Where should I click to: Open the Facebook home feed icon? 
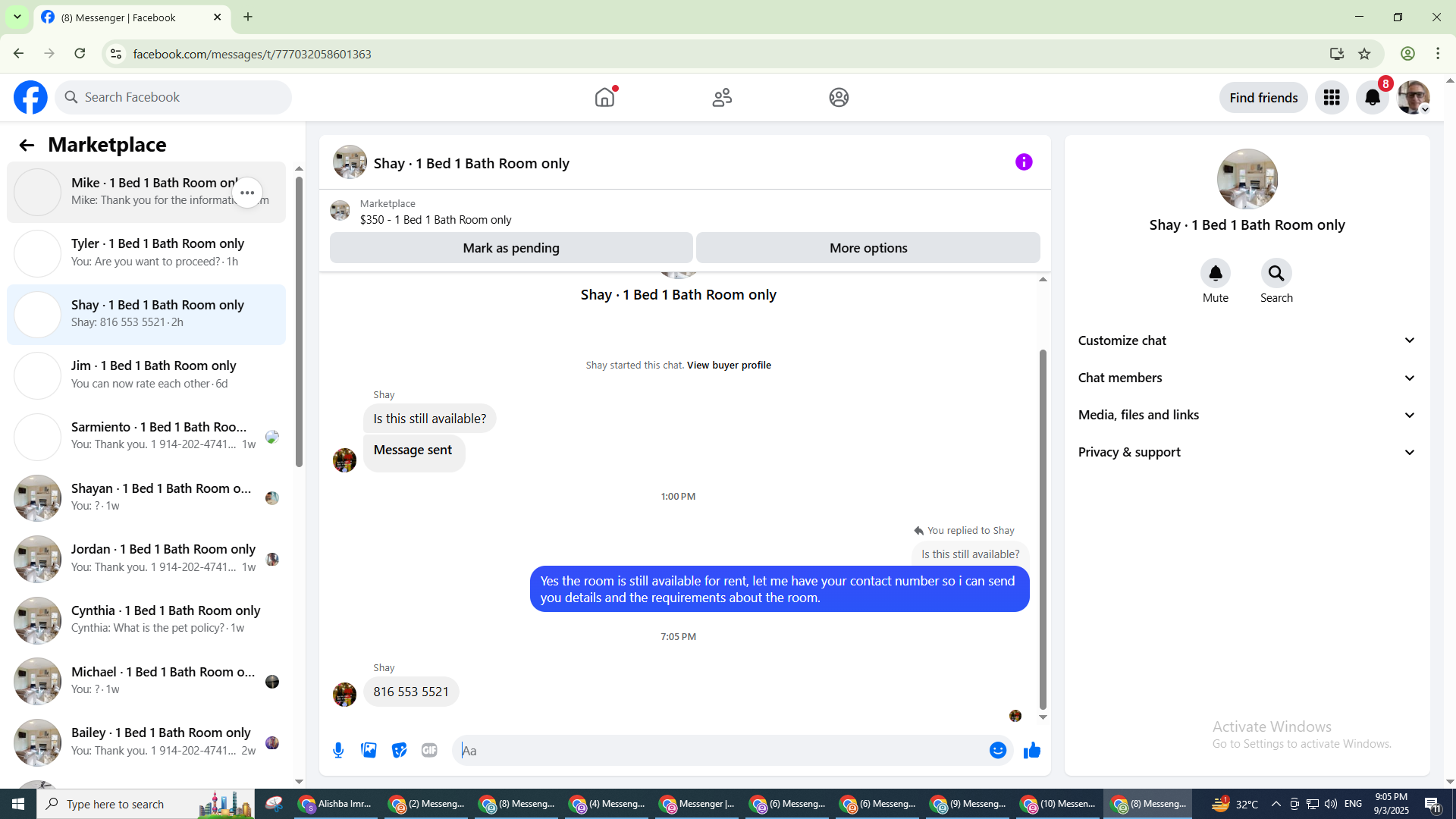[x=604, y=97]
